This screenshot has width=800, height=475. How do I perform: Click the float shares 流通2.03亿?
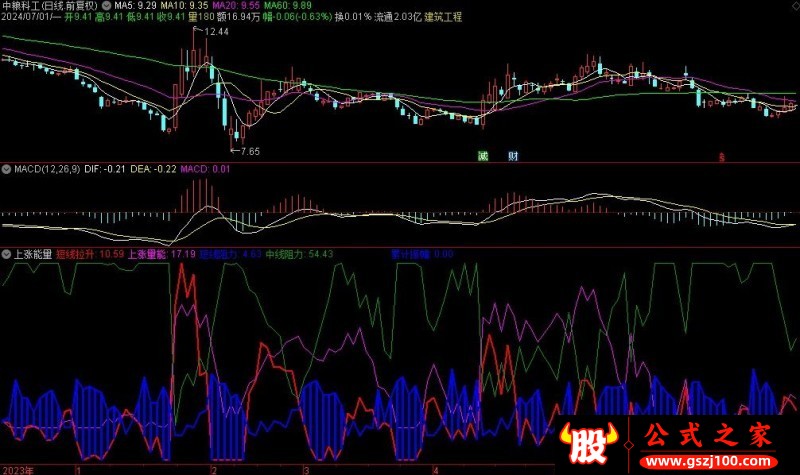[x=398, y=17]
